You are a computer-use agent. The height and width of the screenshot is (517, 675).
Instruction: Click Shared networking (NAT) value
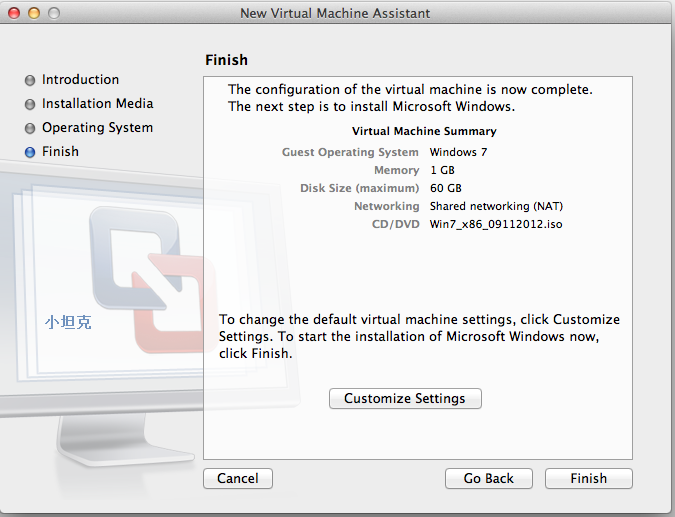pyautogui.click(x=496, y=206)
